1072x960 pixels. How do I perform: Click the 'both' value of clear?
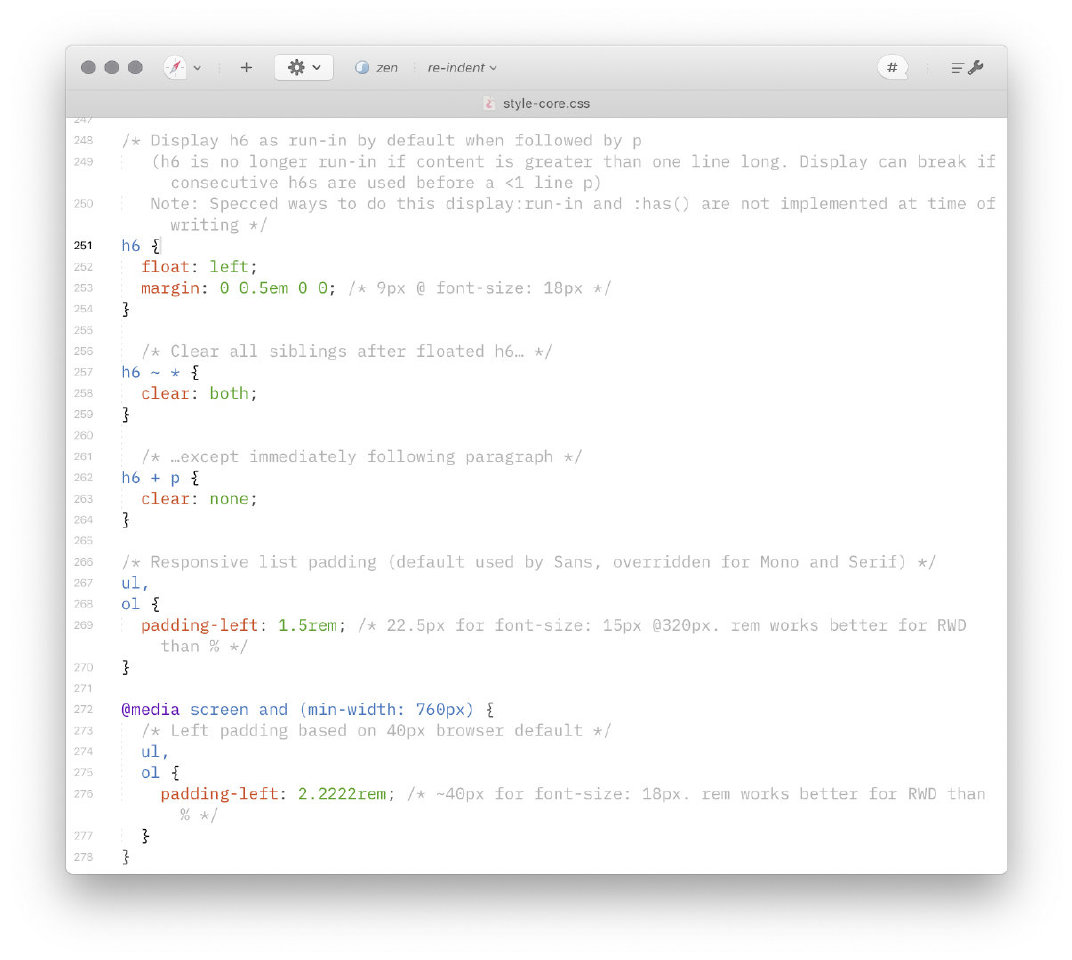pyautogui.click(x=229, y=393)
